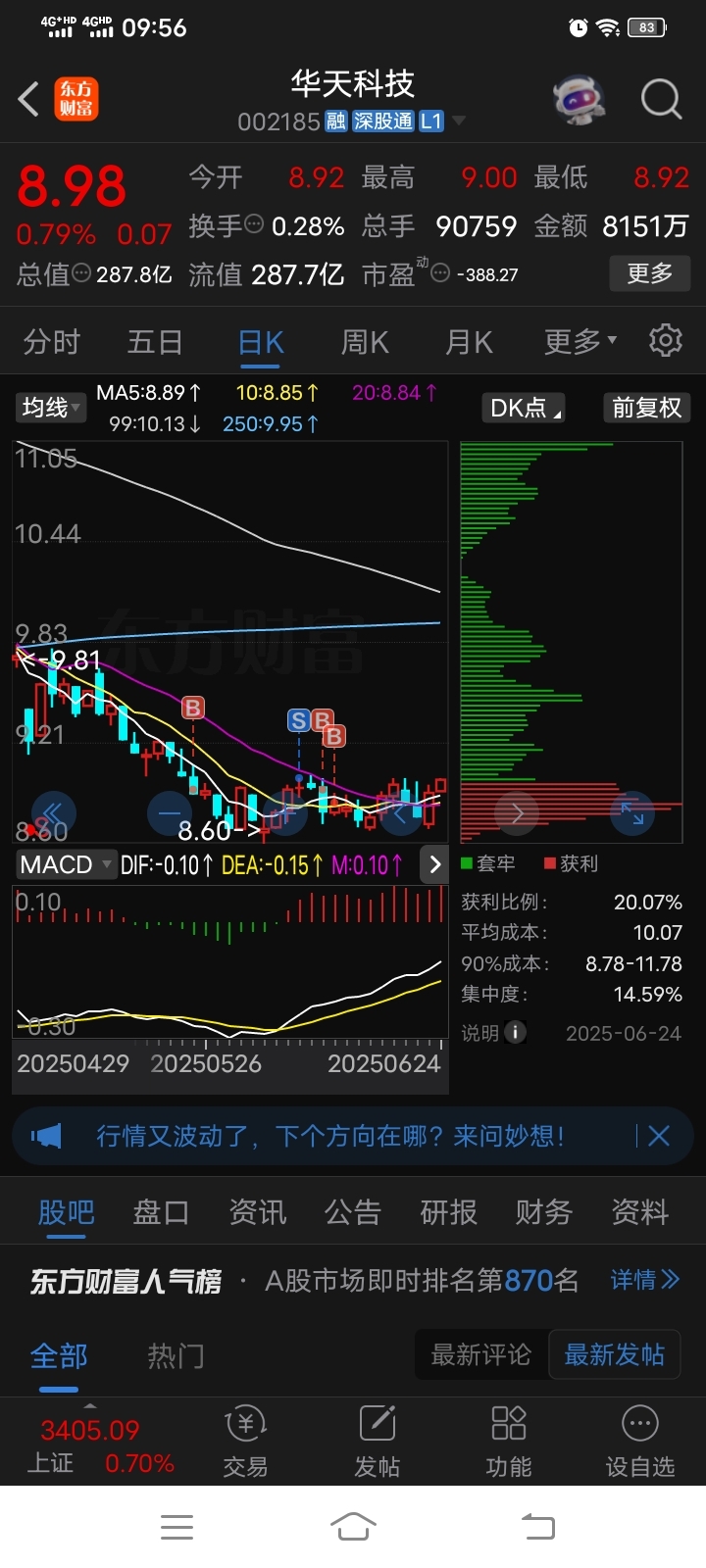Viewport: 706px width, 1568px height.
Task: Tap the chip distribution histogram
Action: [571, 642]
